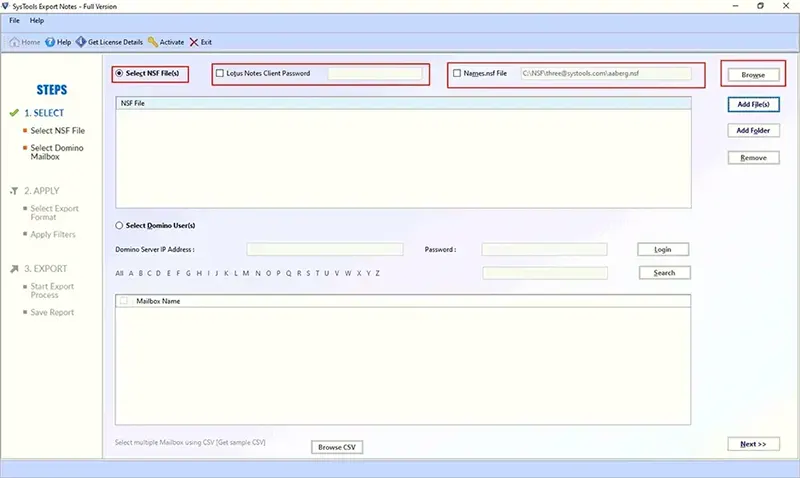Filter mailboxes by letter Z
800x478 pixels.
pyautogui.click(x=378, y=273)
